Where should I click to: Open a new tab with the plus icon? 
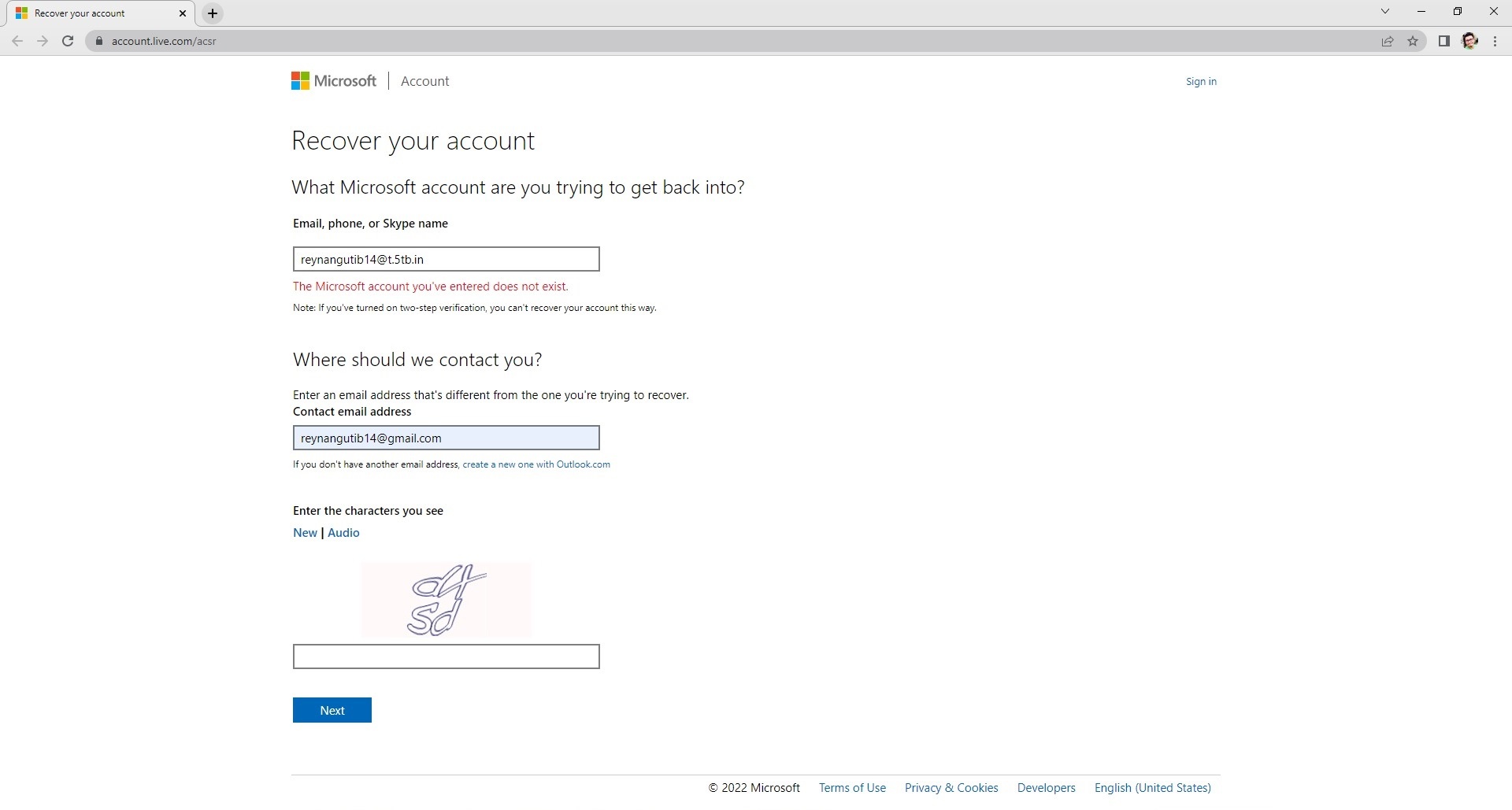(x=213, y=13)
